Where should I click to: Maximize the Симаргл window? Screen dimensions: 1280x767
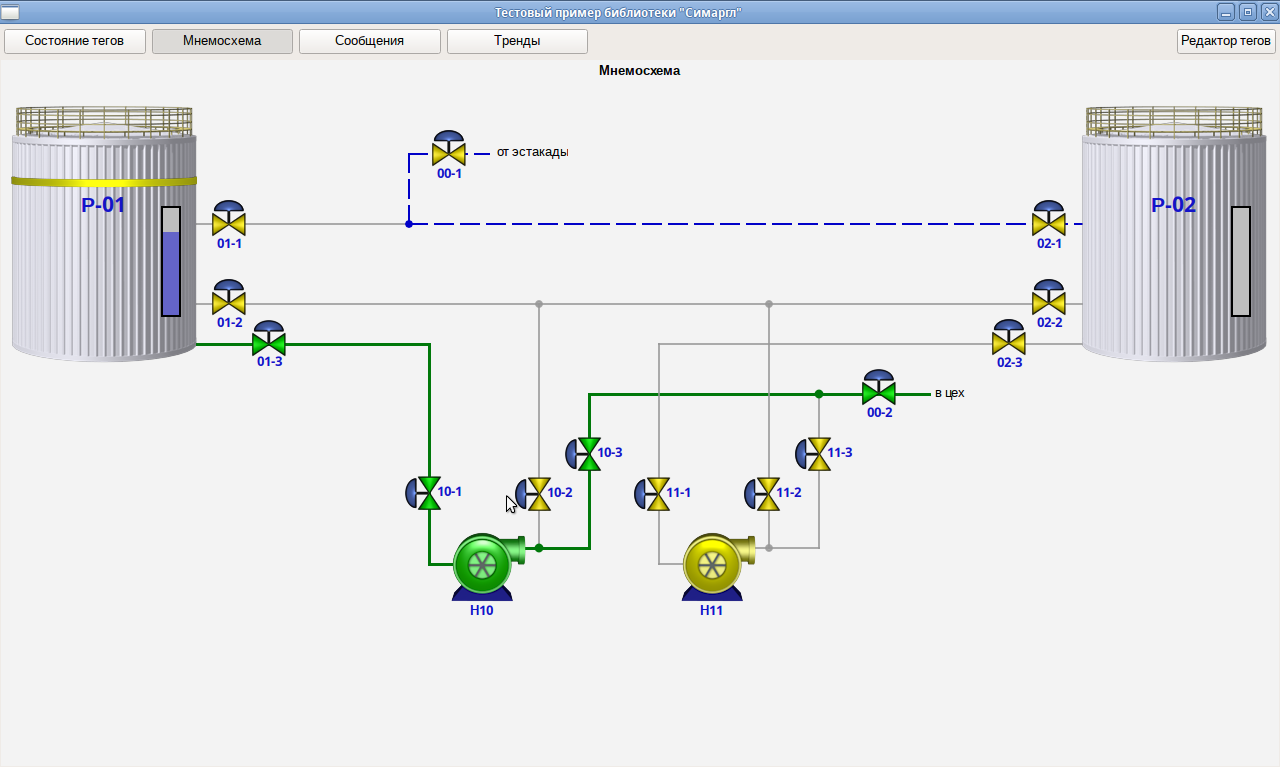pos(1247,12)
